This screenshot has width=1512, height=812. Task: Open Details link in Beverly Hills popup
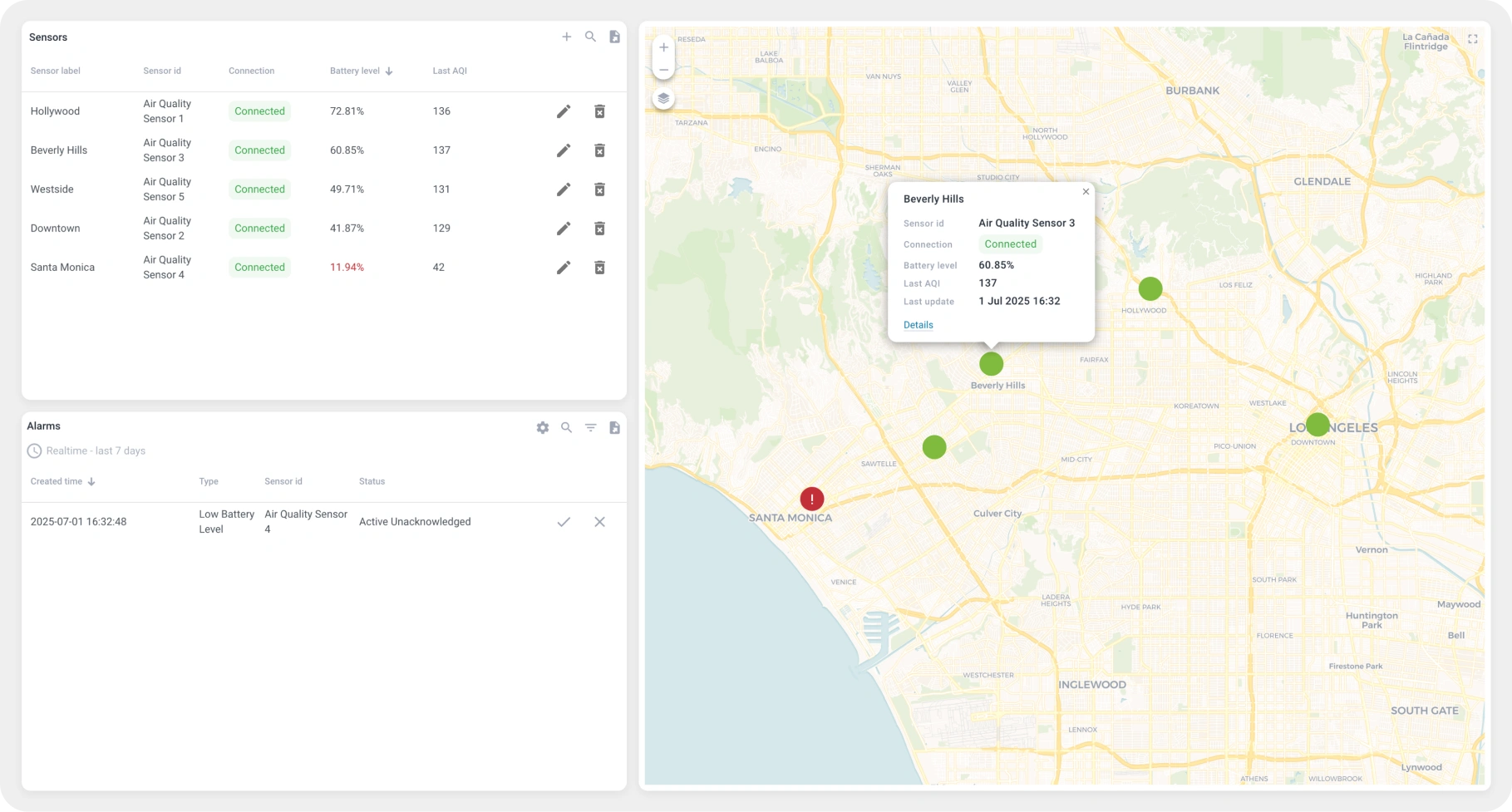click(918, 325)
